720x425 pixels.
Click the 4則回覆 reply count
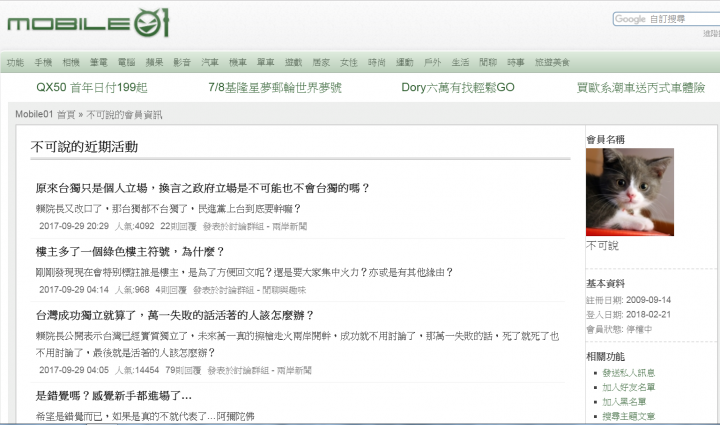[x=171, y=290]
